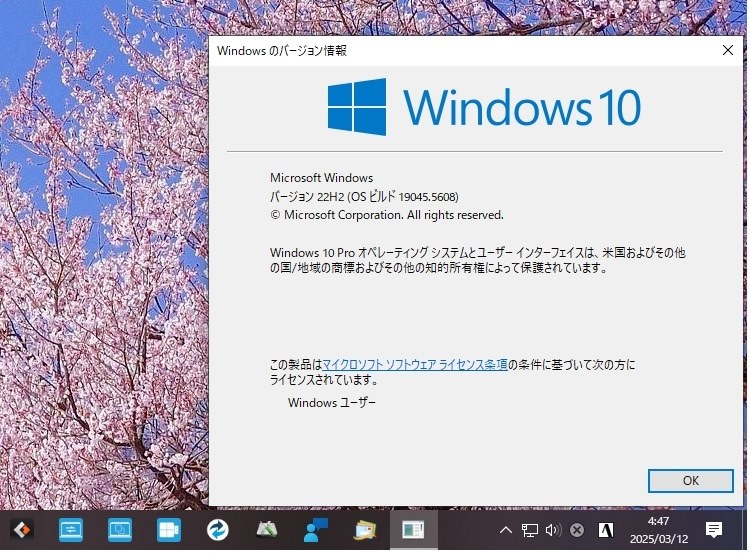
Task: Open the network status tray icon
Action: 531,532
